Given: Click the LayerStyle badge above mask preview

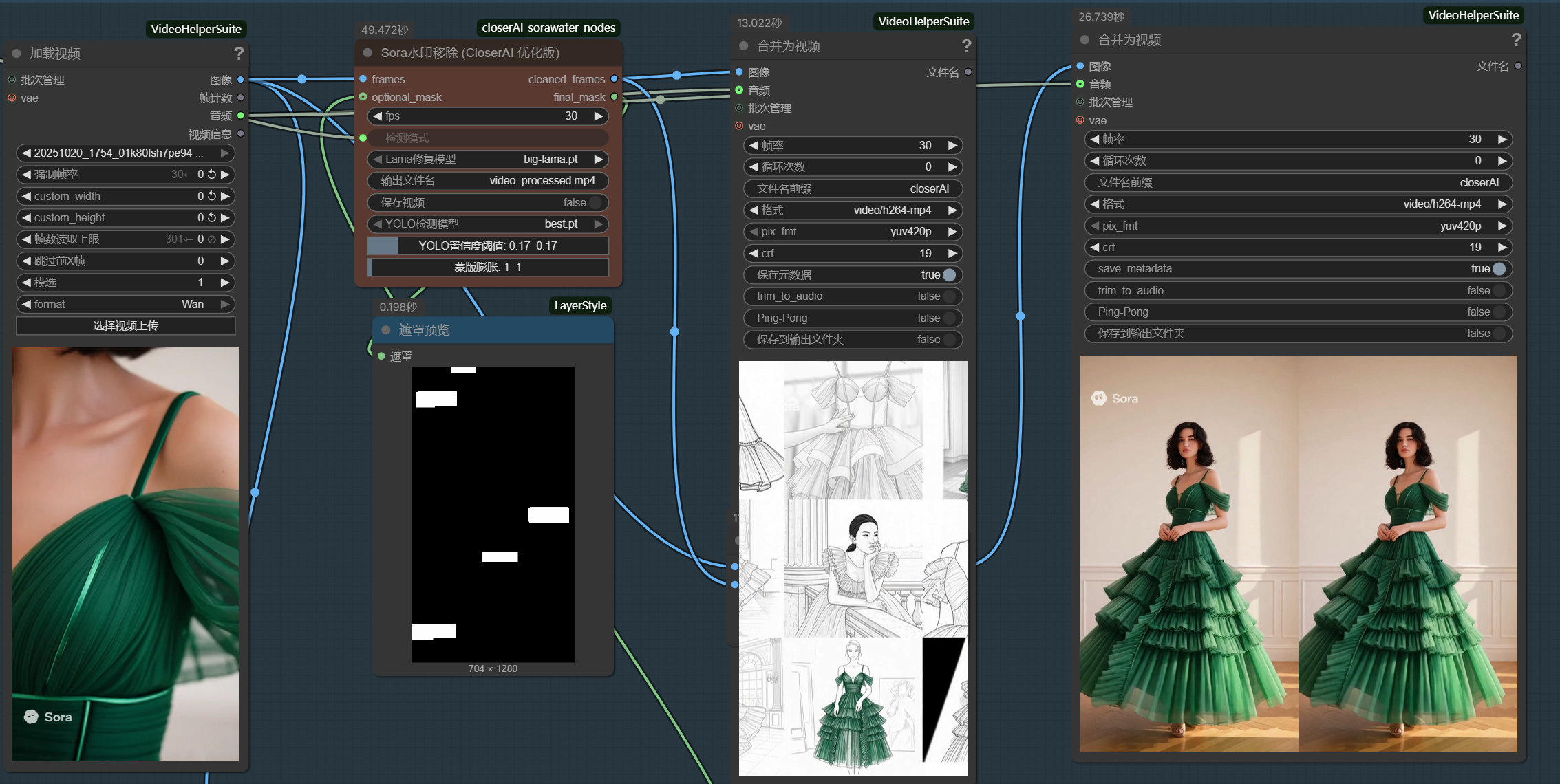Looking at the screenshot, I should [579, 306].
